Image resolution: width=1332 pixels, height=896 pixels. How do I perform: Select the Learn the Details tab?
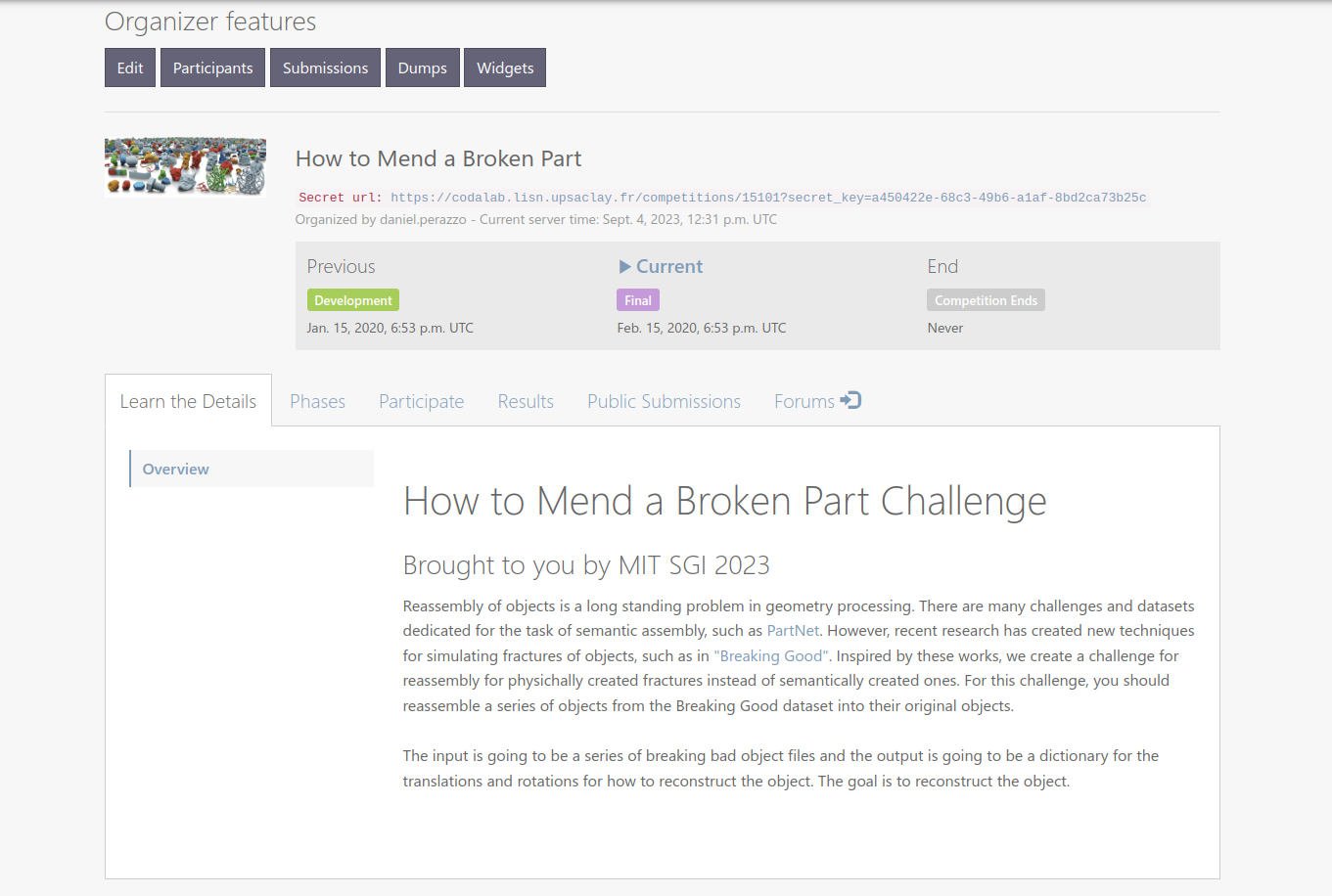click(x=187, y=401)
